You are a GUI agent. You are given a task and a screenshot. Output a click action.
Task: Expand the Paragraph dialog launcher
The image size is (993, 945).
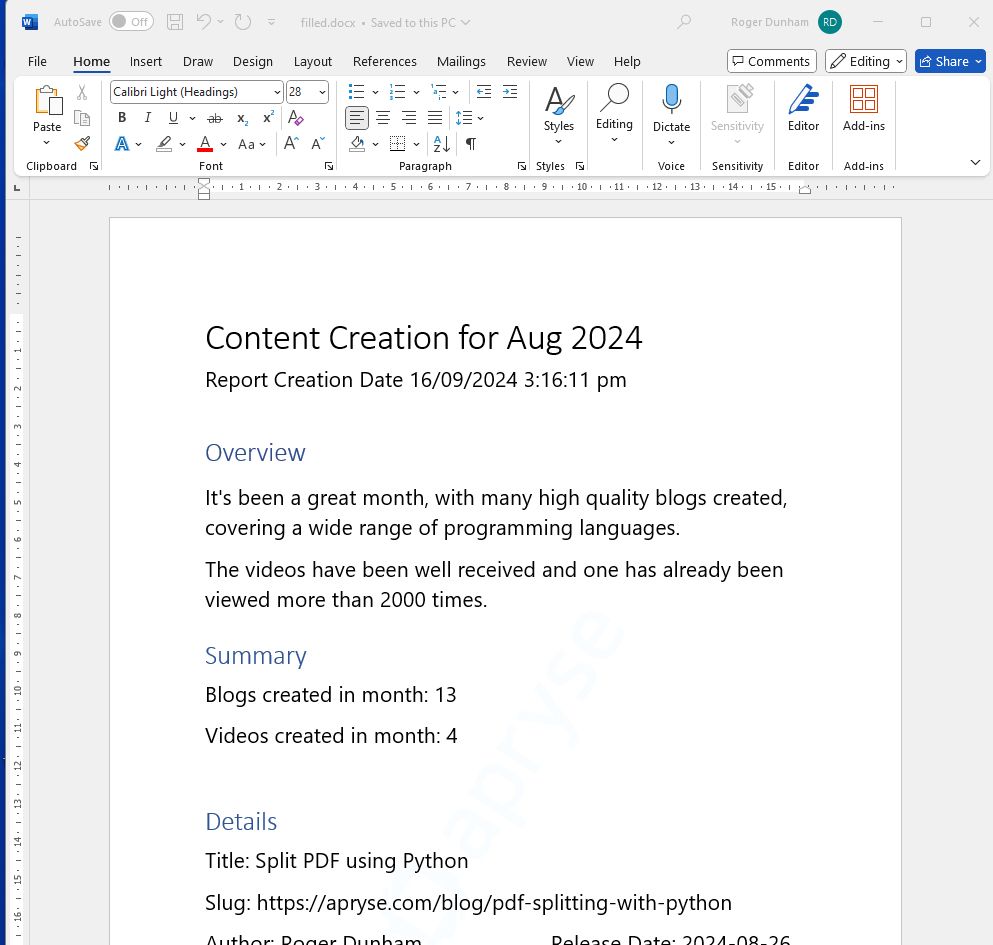coord(522,166)
